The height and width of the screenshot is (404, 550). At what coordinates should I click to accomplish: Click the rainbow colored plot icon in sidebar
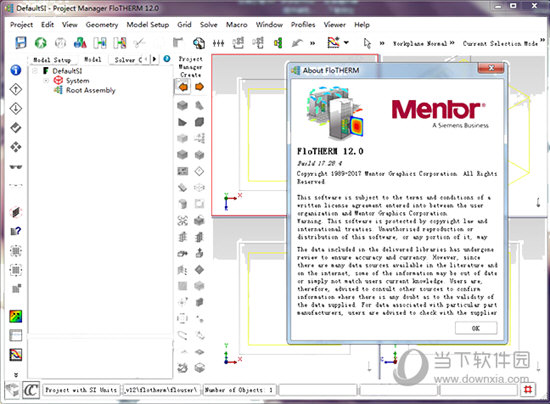pyautogui.click(x=15, y=316)
